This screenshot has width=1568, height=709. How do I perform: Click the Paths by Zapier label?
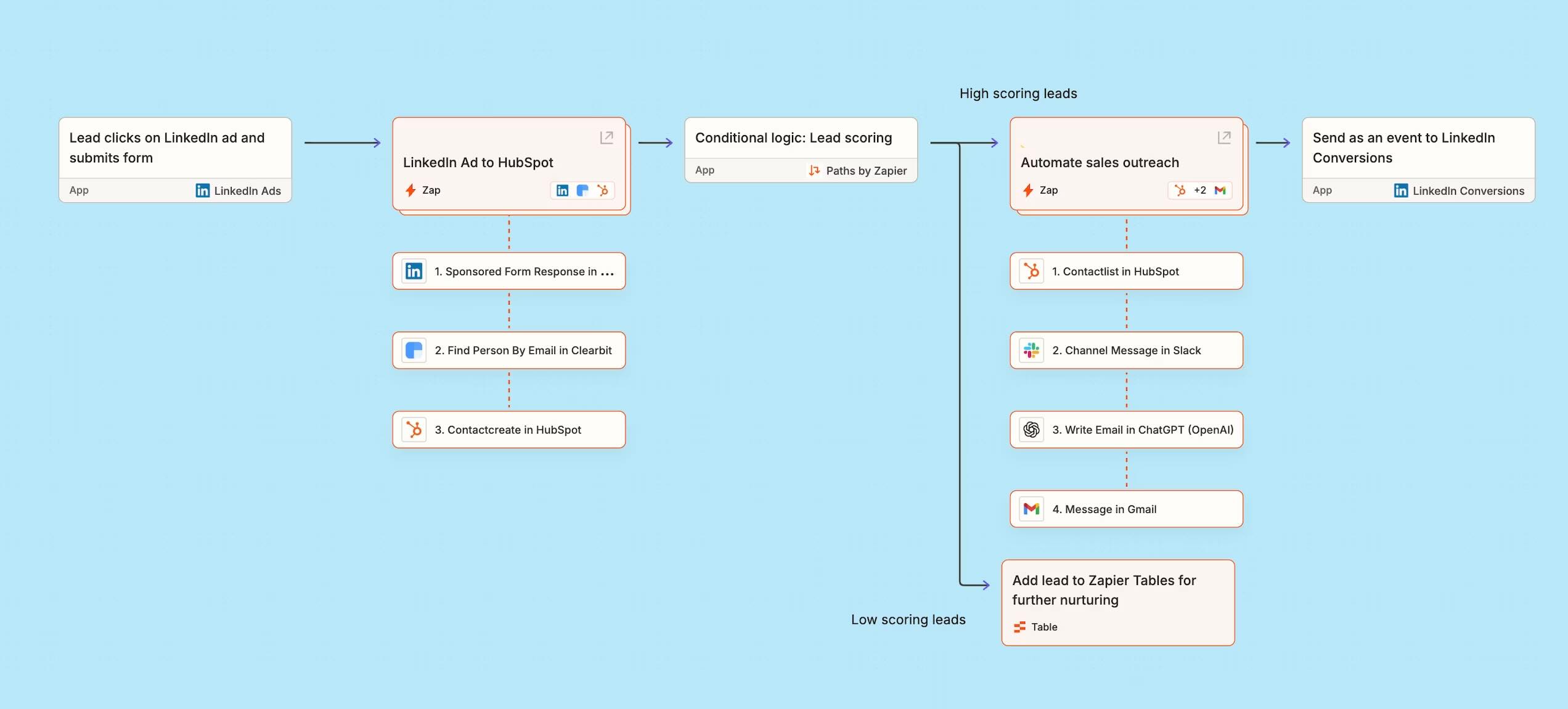[x=867, y=171]
